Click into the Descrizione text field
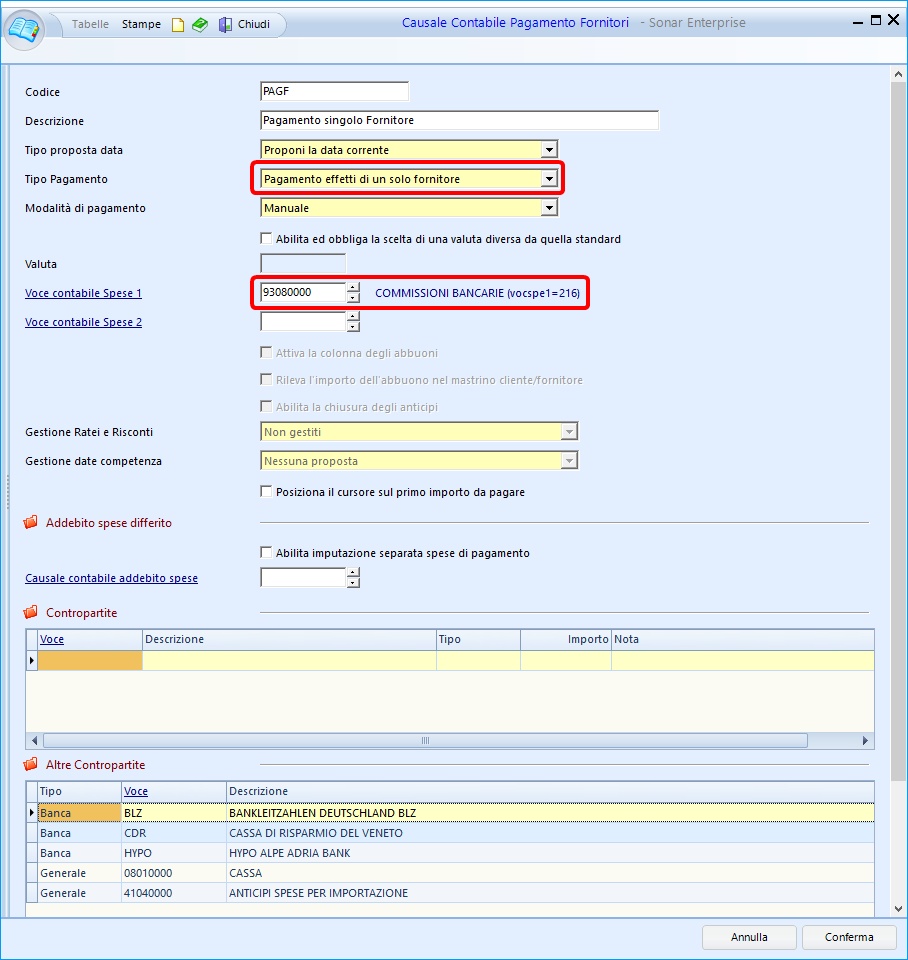908x960 pixels. click(x=458, y=120)
